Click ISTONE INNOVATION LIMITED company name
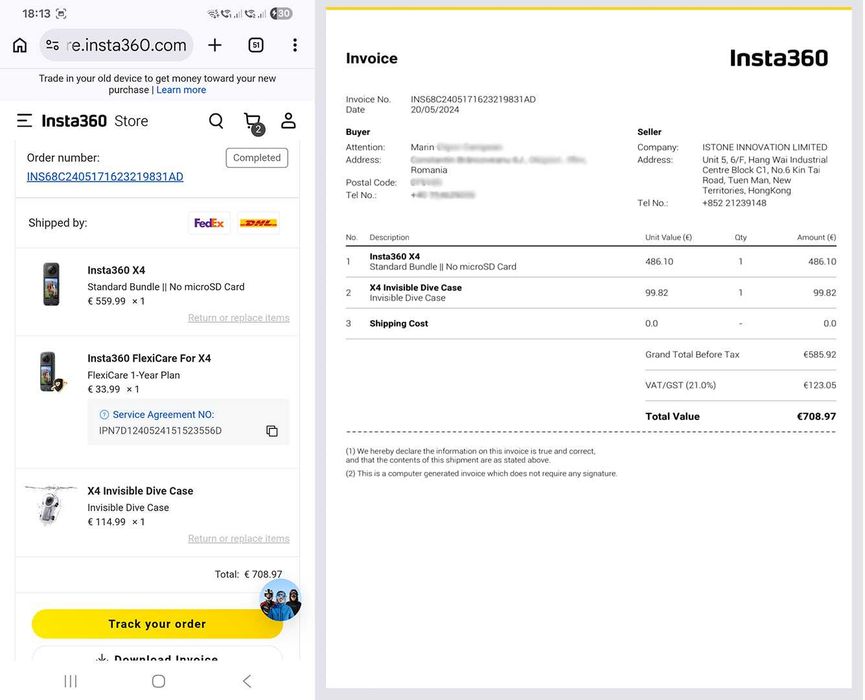 click(765, 147)
